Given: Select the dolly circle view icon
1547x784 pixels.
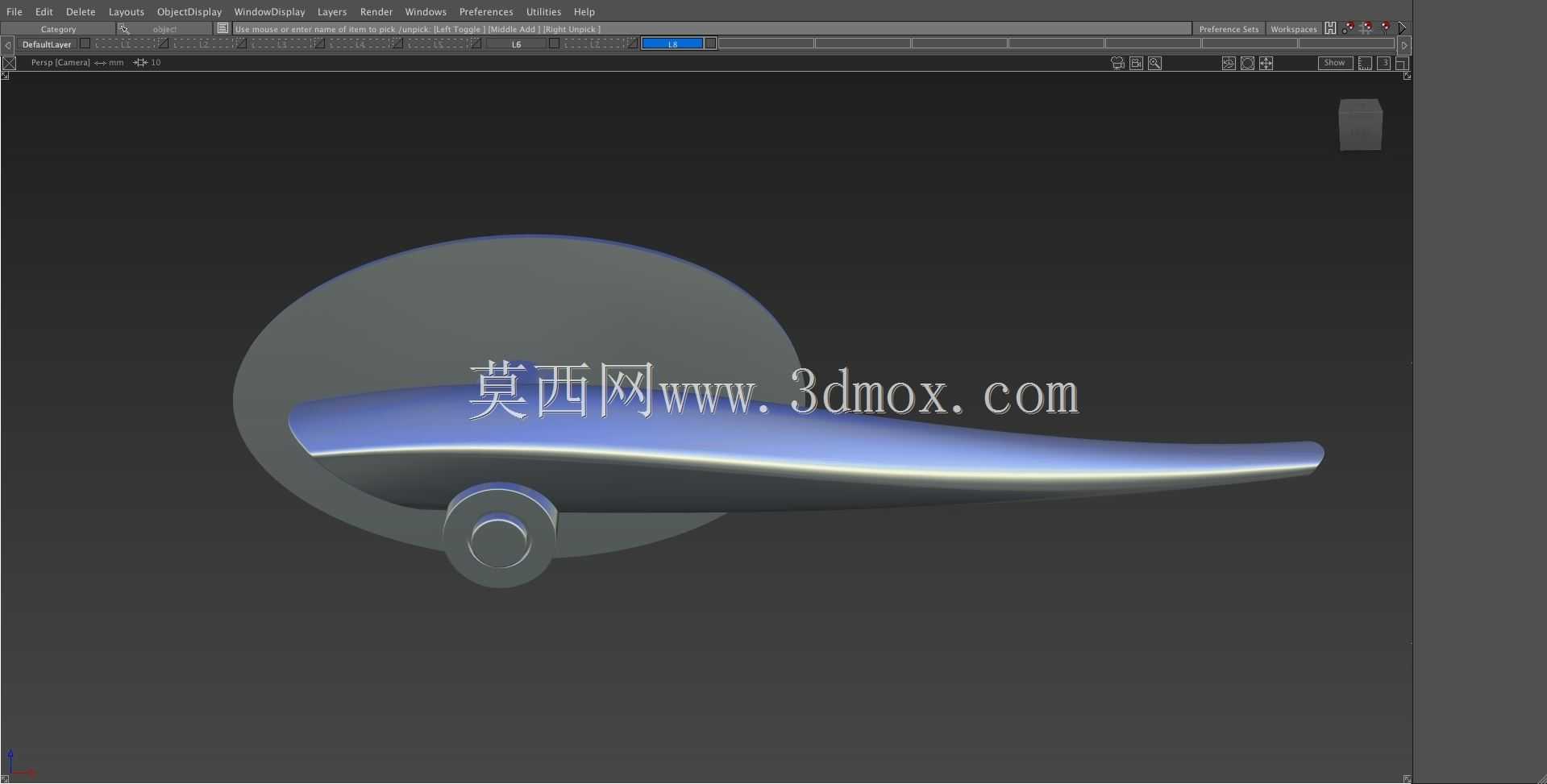Looking at the screenshot, I should [x=1247, y=63].
